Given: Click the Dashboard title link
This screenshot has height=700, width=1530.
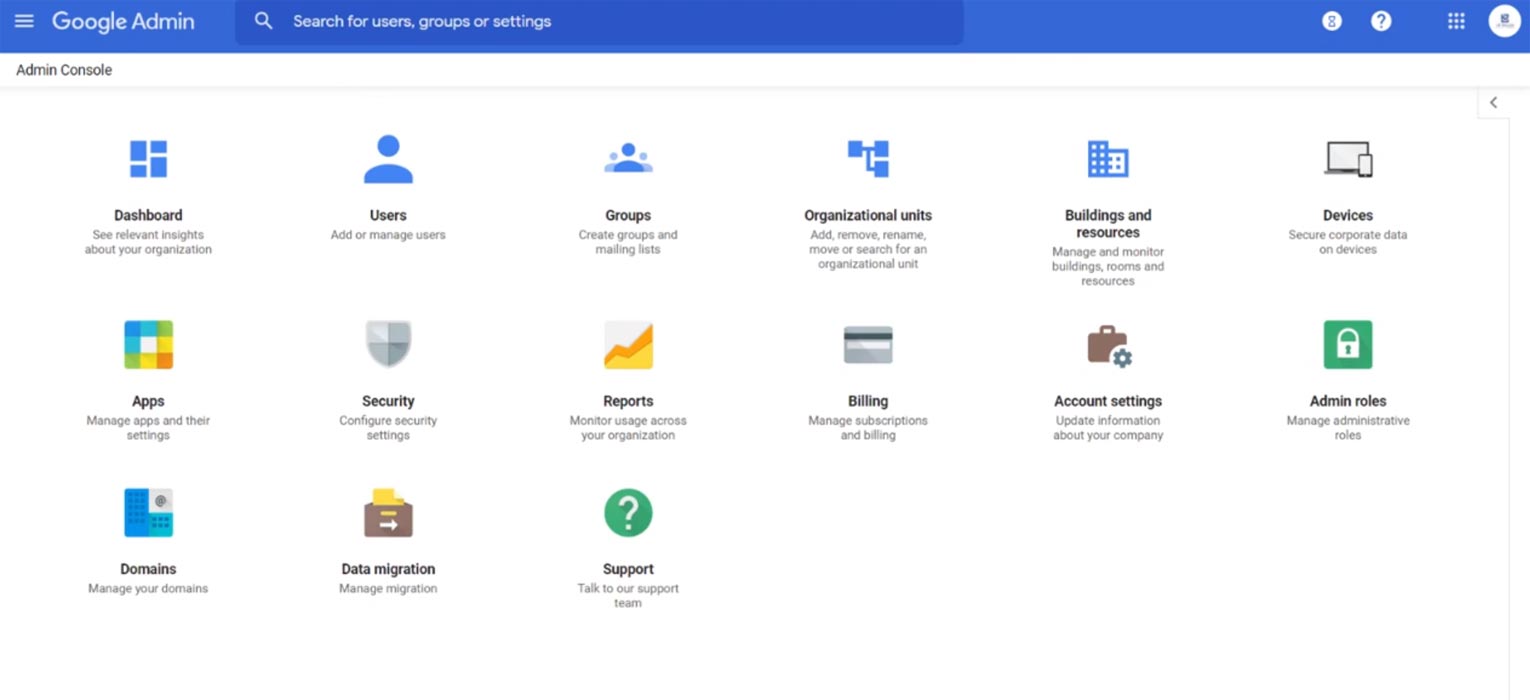Looking at the screenshot, I should coord(148,215).
